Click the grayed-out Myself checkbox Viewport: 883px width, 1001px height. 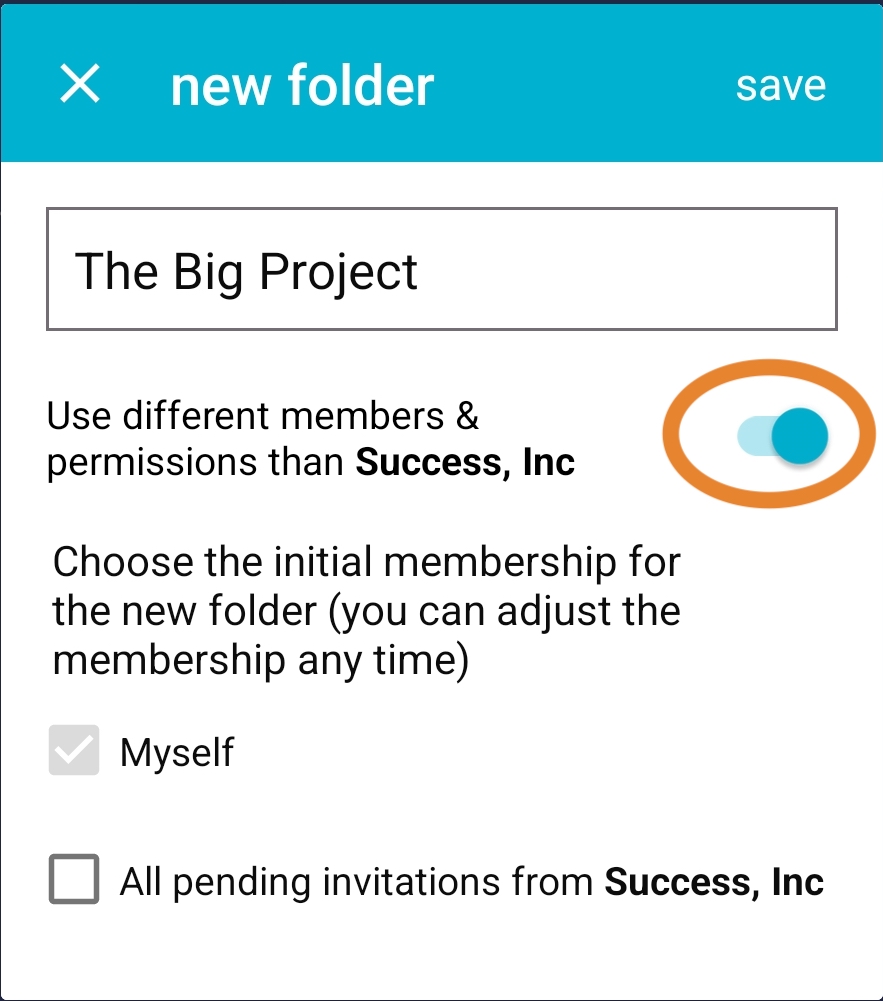click(x=74, y=750)
